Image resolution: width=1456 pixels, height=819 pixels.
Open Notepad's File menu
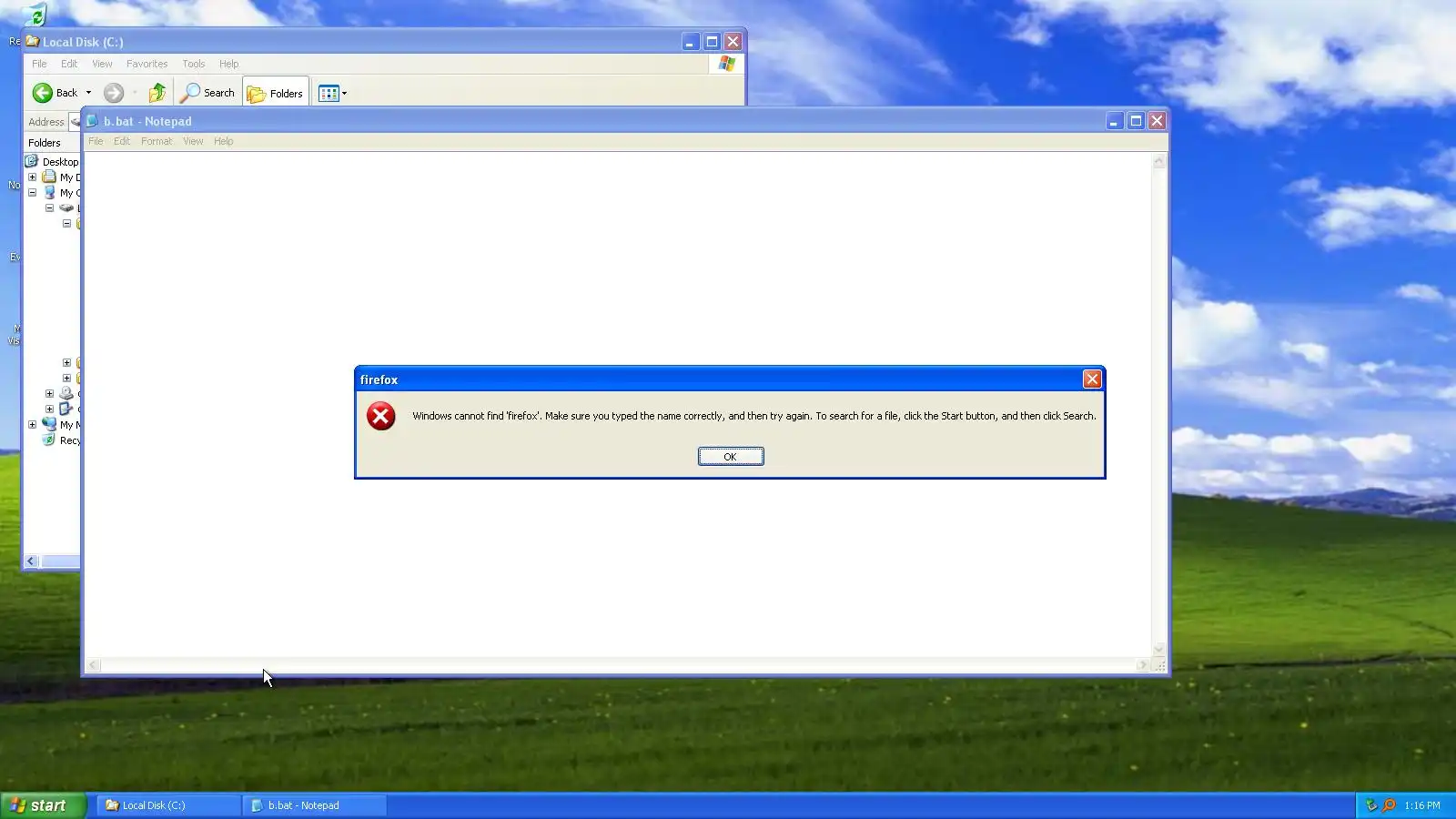click(96, 141)
